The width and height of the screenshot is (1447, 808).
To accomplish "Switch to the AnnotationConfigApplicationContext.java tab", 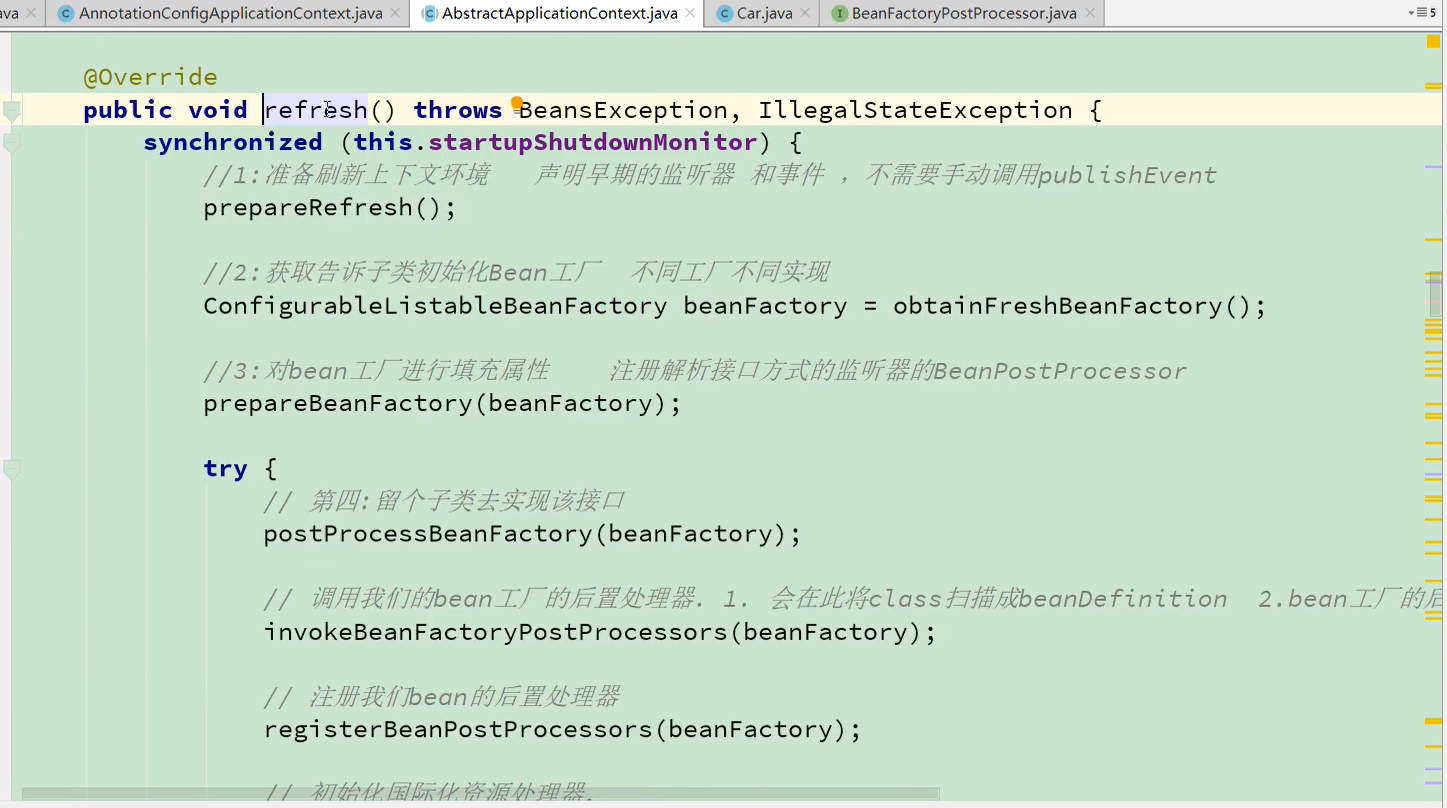I will (x=230, y=14).
